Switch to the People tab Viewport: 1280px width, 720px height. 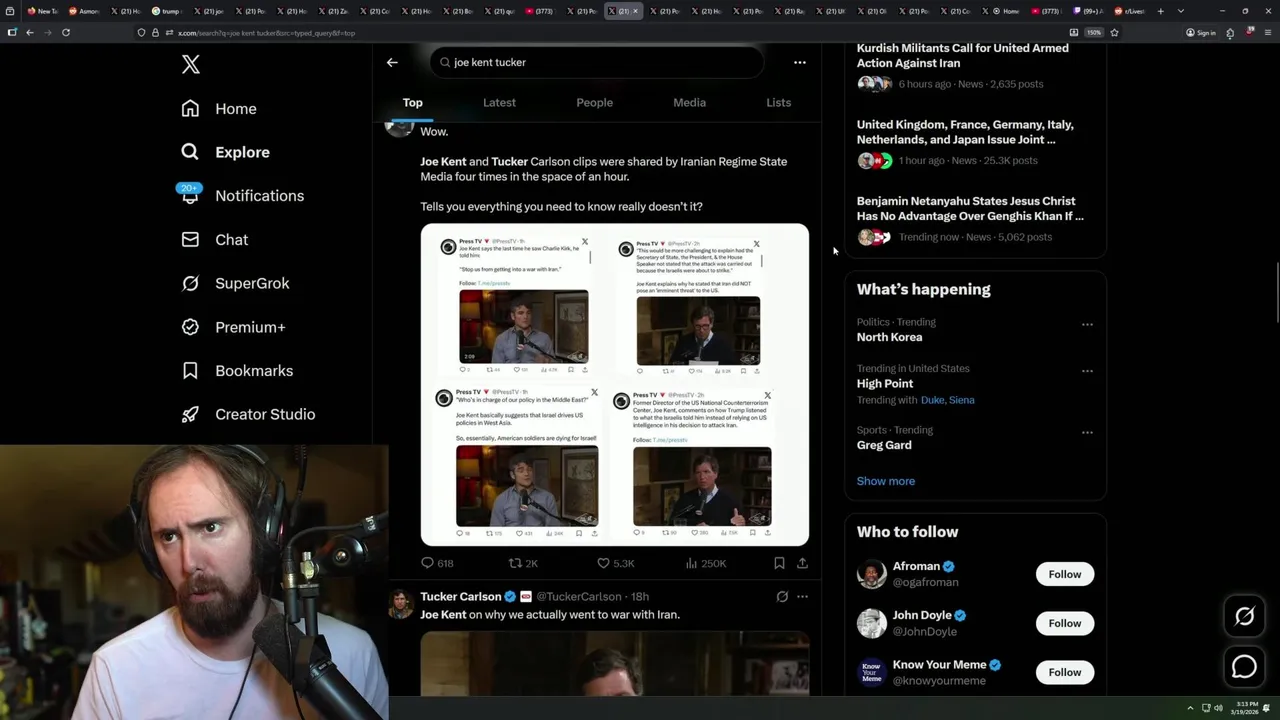click(594, 102)
